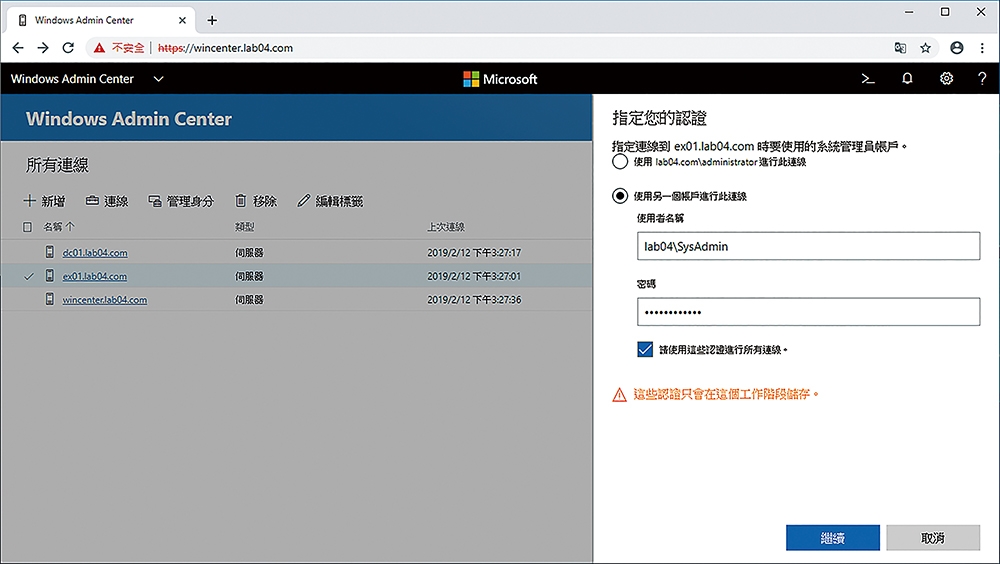Open the page translate icon
Screen dimensions: 1000x564
[901, 48]
